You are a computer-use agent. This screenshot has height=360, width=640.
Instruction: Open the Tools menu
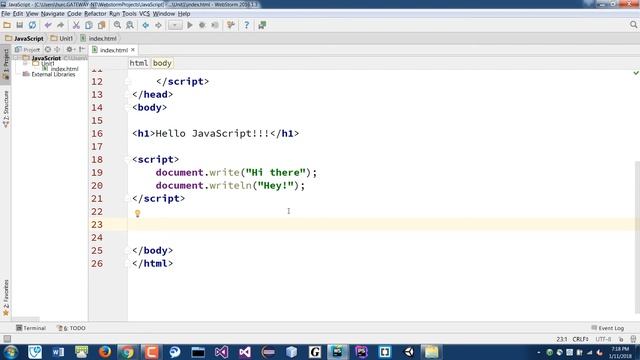click(x=129, y=14)
